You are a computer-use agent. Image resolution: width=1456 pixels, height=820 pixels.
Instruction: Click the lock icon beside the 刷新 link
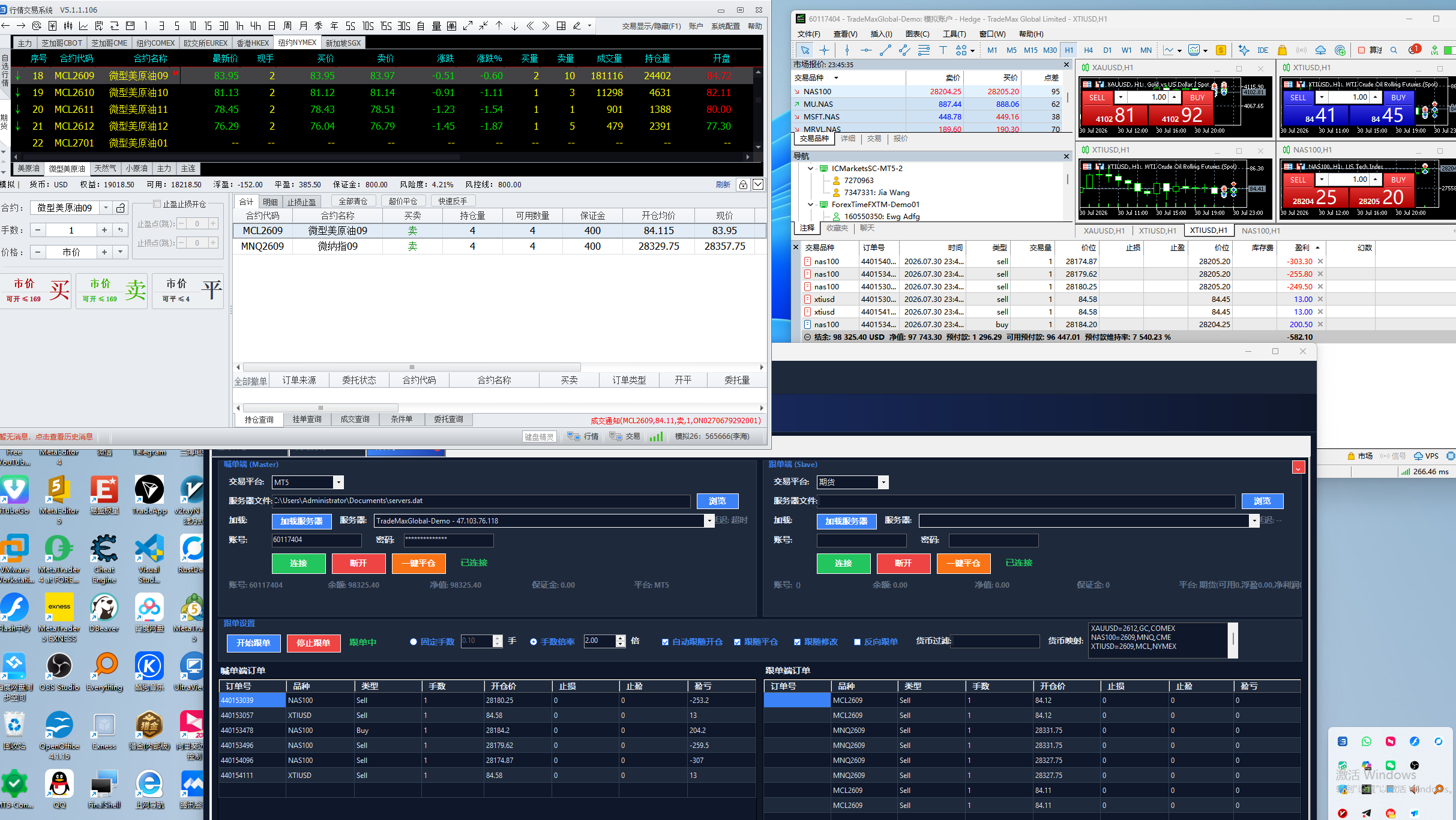click(743, 184)
